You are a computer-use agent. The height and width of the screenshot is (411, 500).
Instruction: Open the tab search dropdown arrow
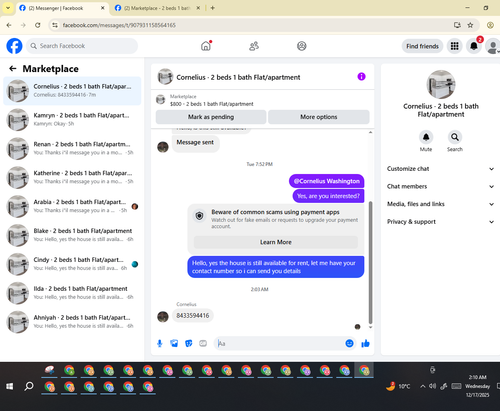[x=8, y=8]
